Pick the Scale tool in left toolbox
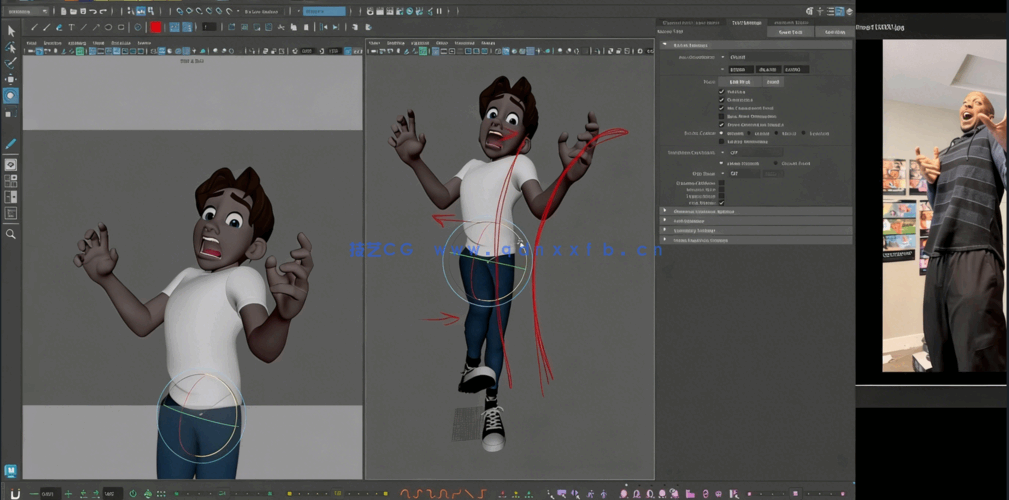The width and height of the screenshot is (1009, 500). coord(11,113)
